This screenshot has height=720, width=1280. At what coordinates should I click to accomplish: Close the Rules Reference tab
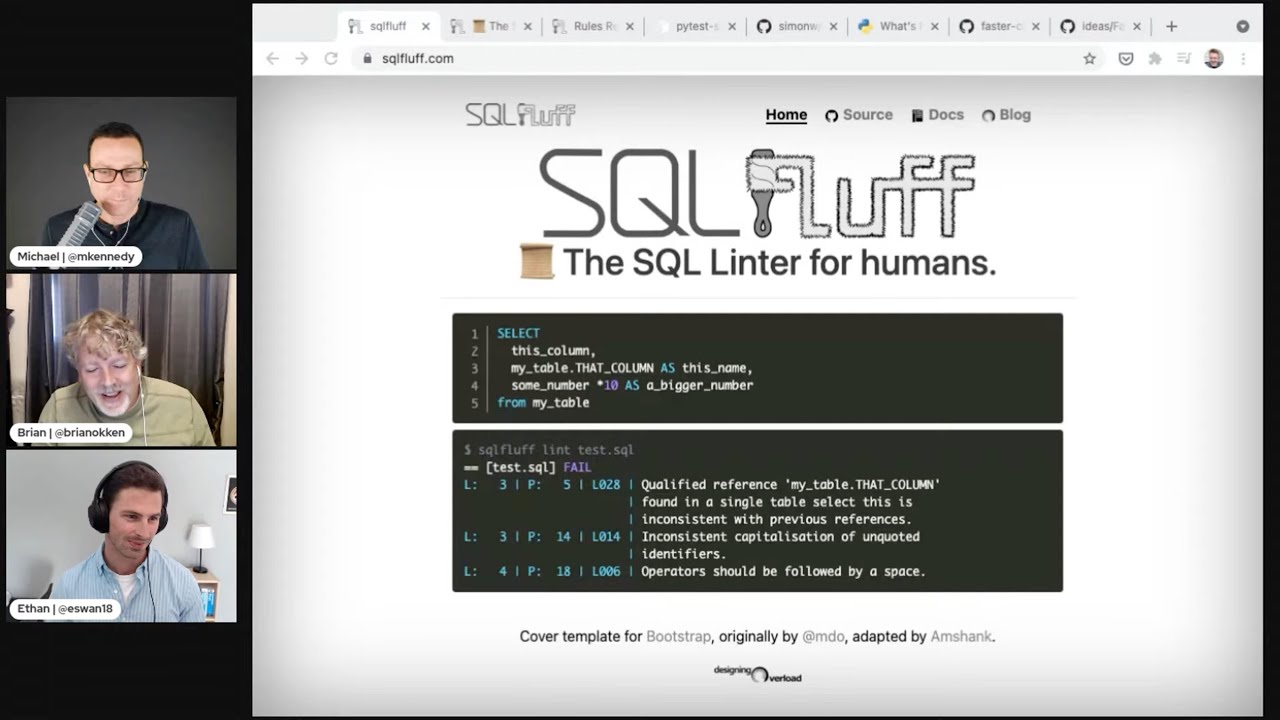(631, 27)
